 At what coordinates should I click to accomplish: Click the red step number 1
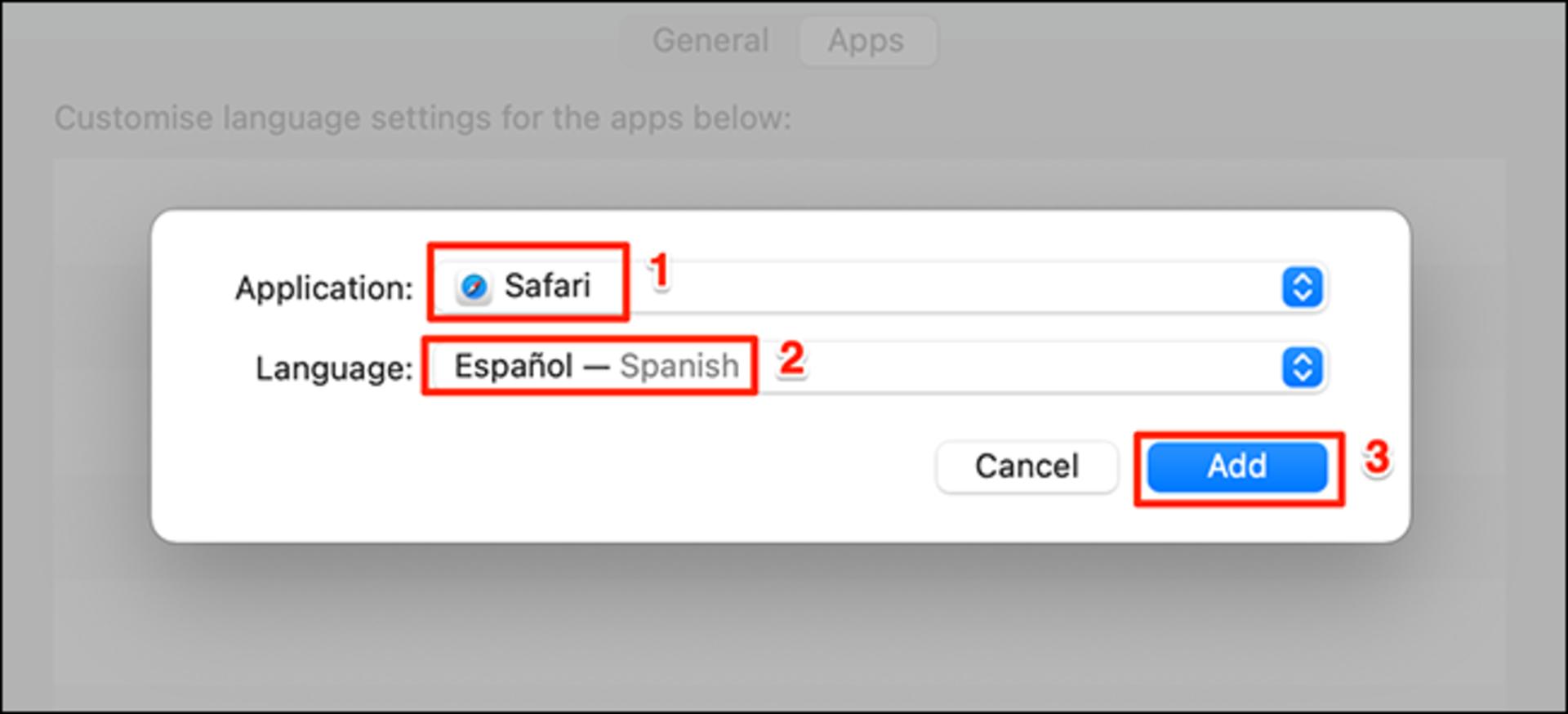(659, 271)
